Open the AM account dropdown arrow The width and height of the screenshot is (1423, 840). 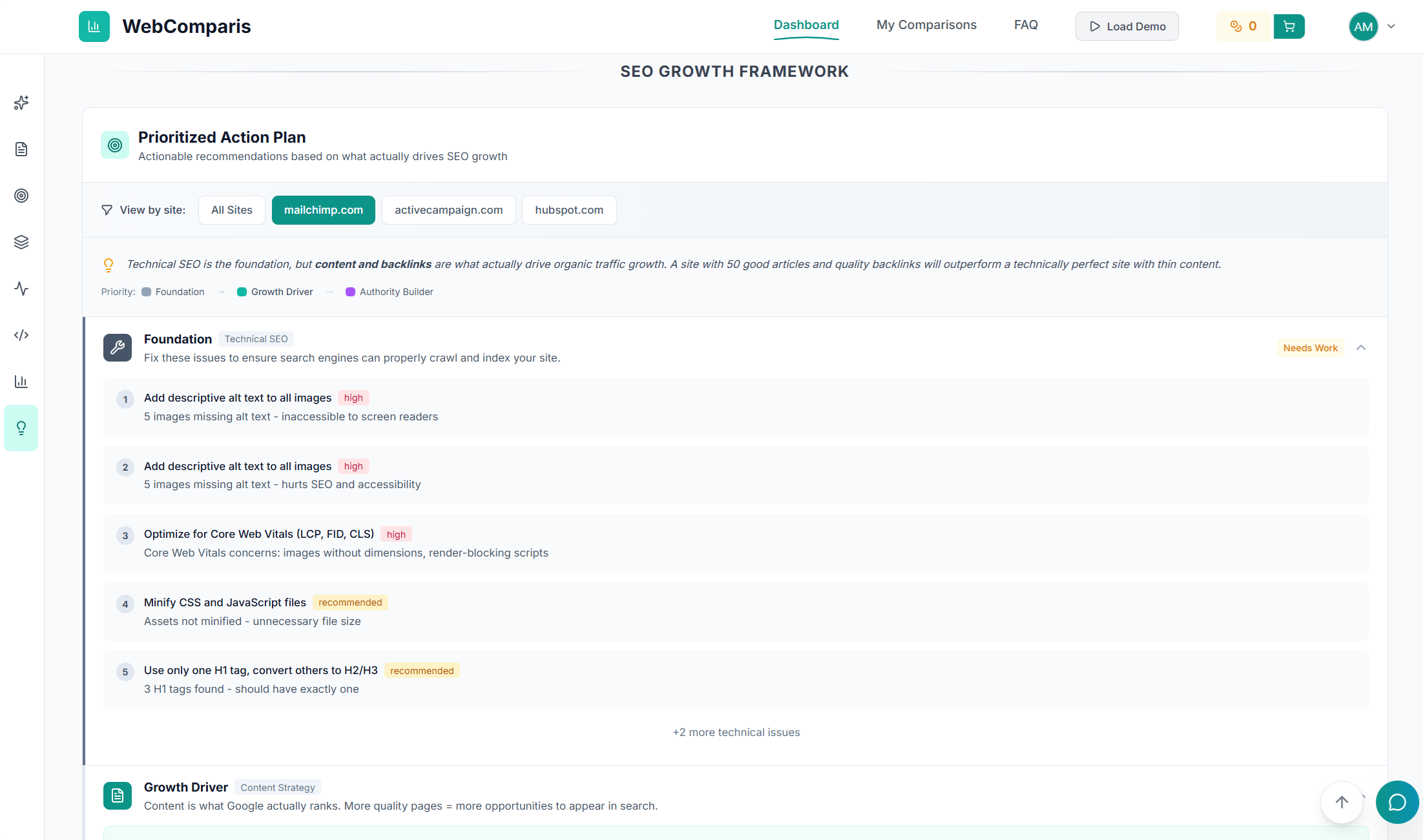1391,26
